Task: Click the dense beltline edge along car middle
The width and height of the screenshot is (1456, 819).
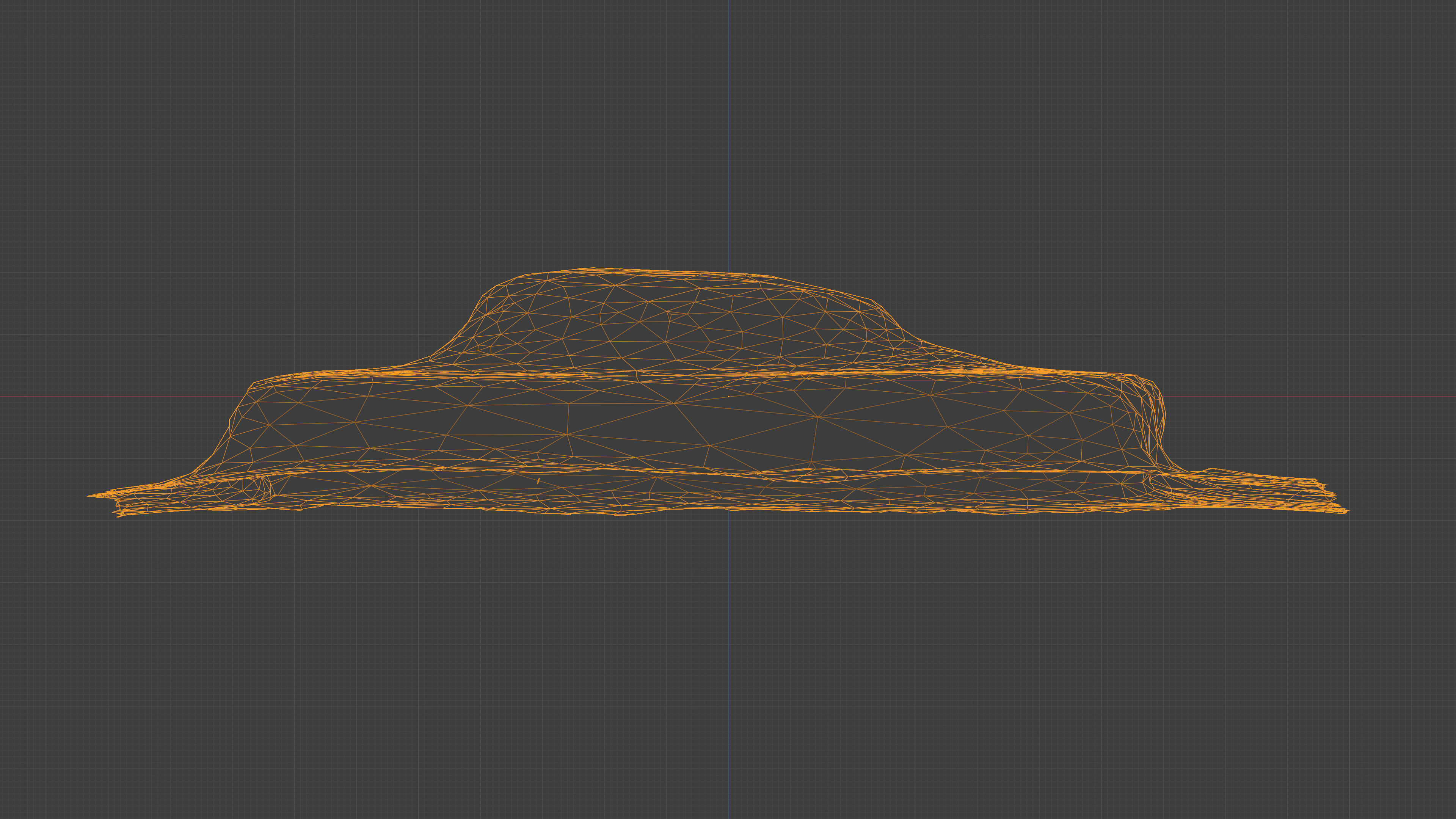Action: pos(678,374)
